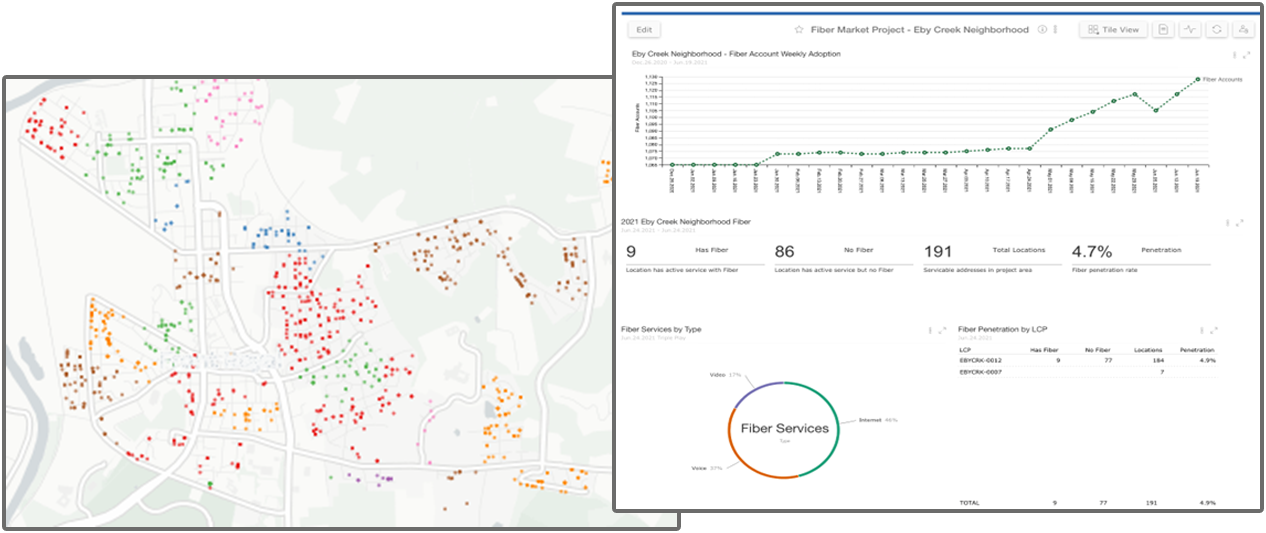Open the Fiber Services by Type options menu
Image resolution: width=1266 pixels, height=533 pixels.
[930, 329]
